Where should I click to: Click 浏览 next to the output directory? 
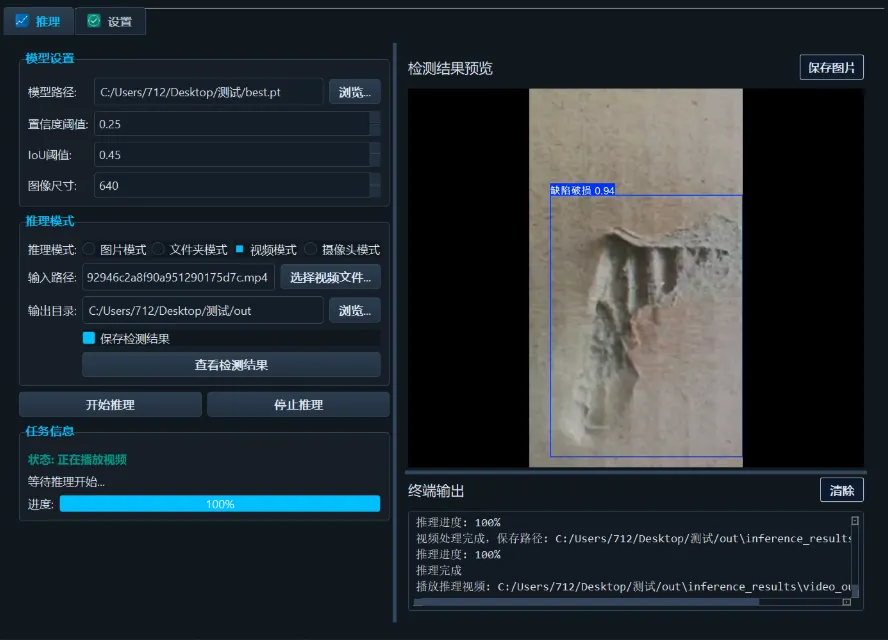[354, 309]
